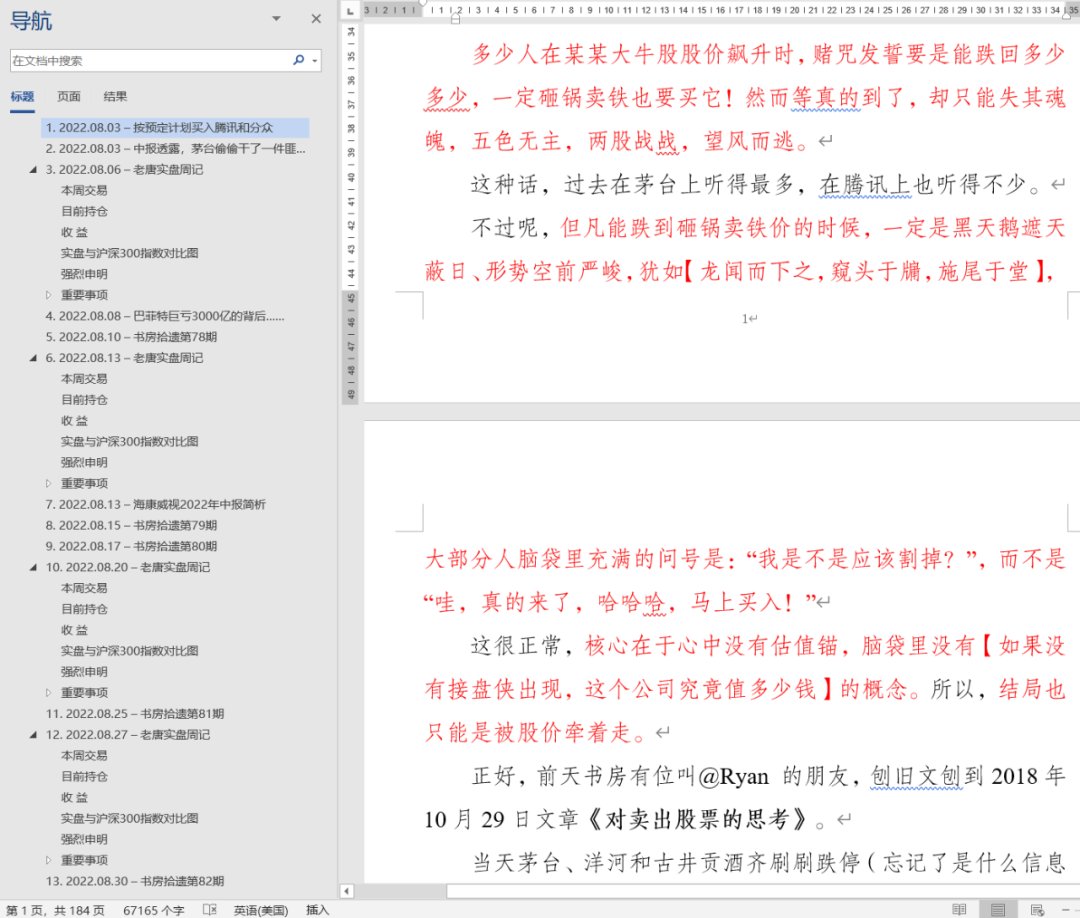Collapse heading 10. 2022.08.20 老唐实盘周记
1080x918 pixels.
[33, 567]
